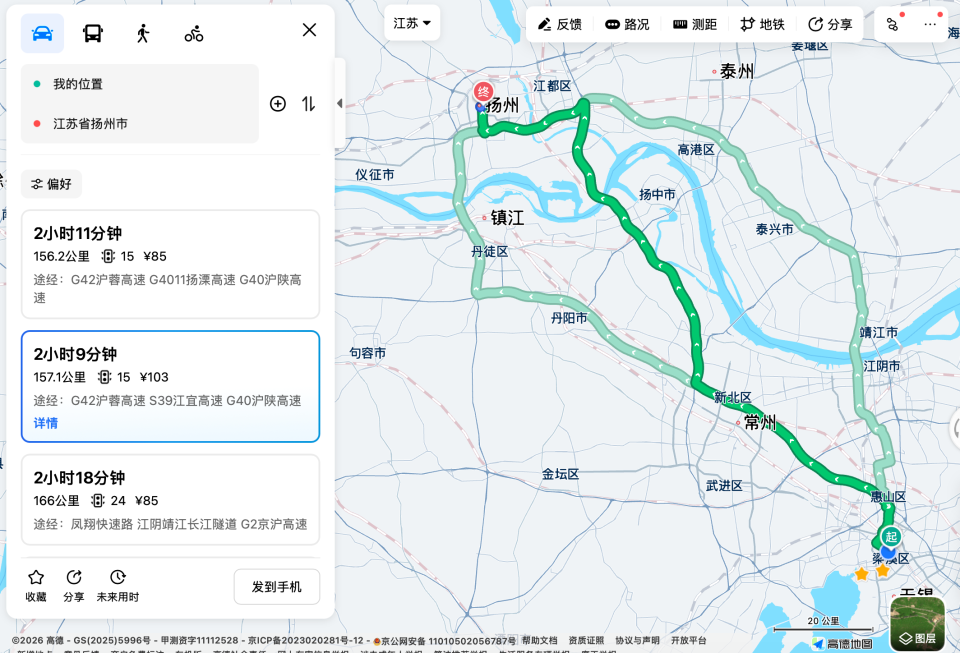Click the 发到手机 button
The height and width of the screenshot is (653, 960).
coord(277,587)
